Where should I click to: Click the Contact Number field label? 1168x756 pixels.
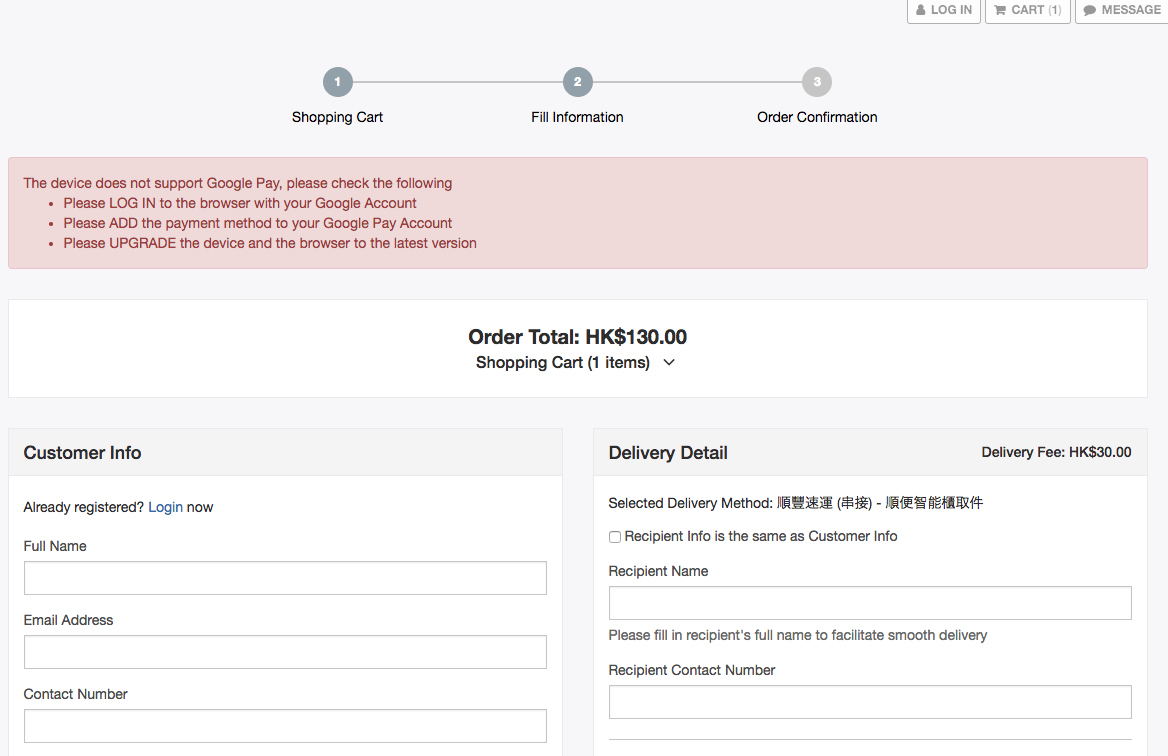[75, 694]
